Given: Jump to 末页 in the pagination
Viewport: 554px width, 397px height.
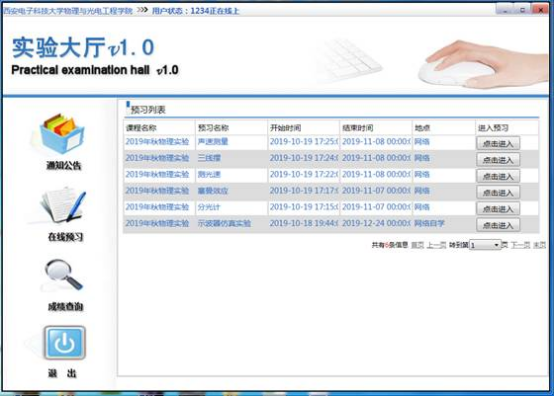Looking at the screenshot, I should 539,245.
